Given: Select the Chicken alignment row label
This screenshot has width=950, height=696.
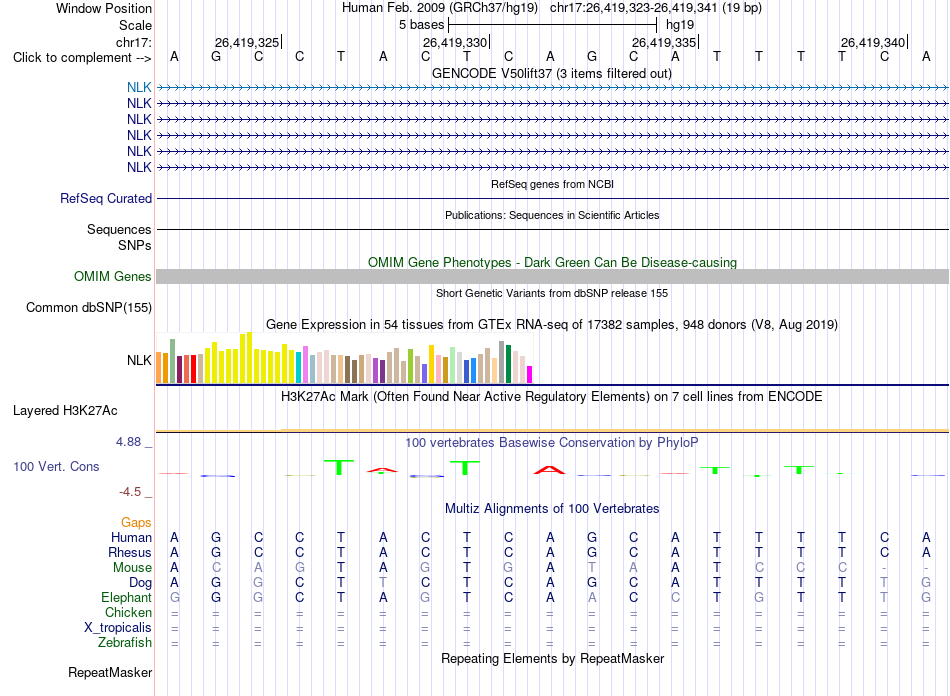Looking at the screenshot, I should coord(128,613).
